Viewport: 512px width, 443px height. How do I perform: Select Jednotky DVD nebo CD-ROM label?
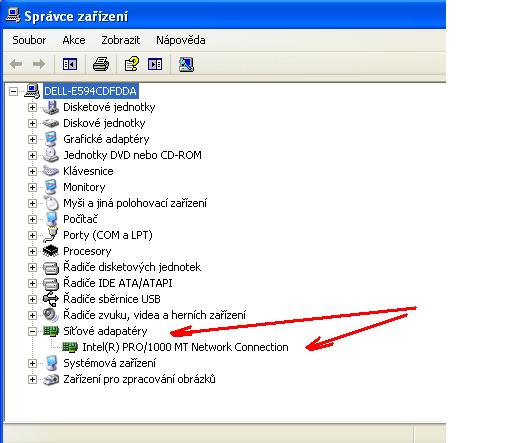point(132,155)
